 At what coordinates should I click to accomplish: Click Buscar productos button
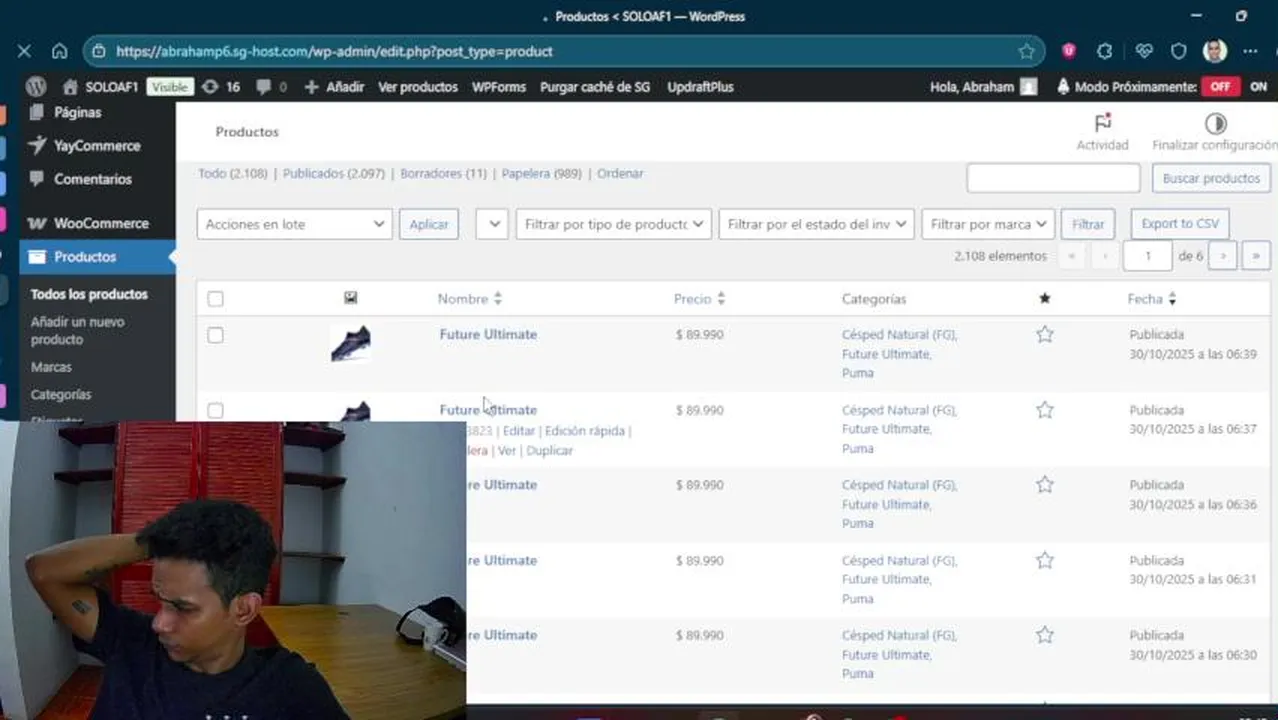[1211, 178]
